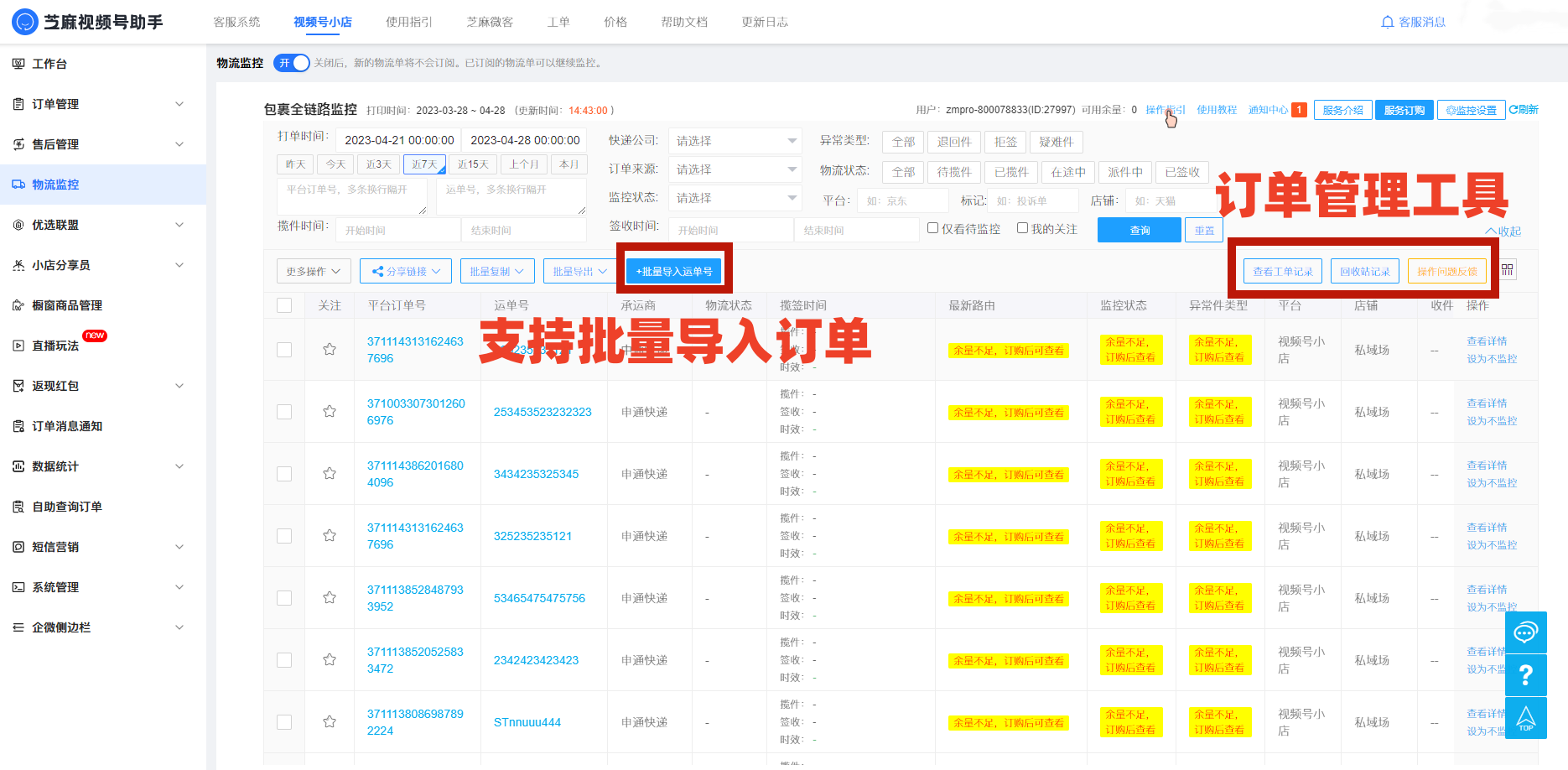
Task: Switch to the 视频号小店 top tab
Action: point(323,22)
